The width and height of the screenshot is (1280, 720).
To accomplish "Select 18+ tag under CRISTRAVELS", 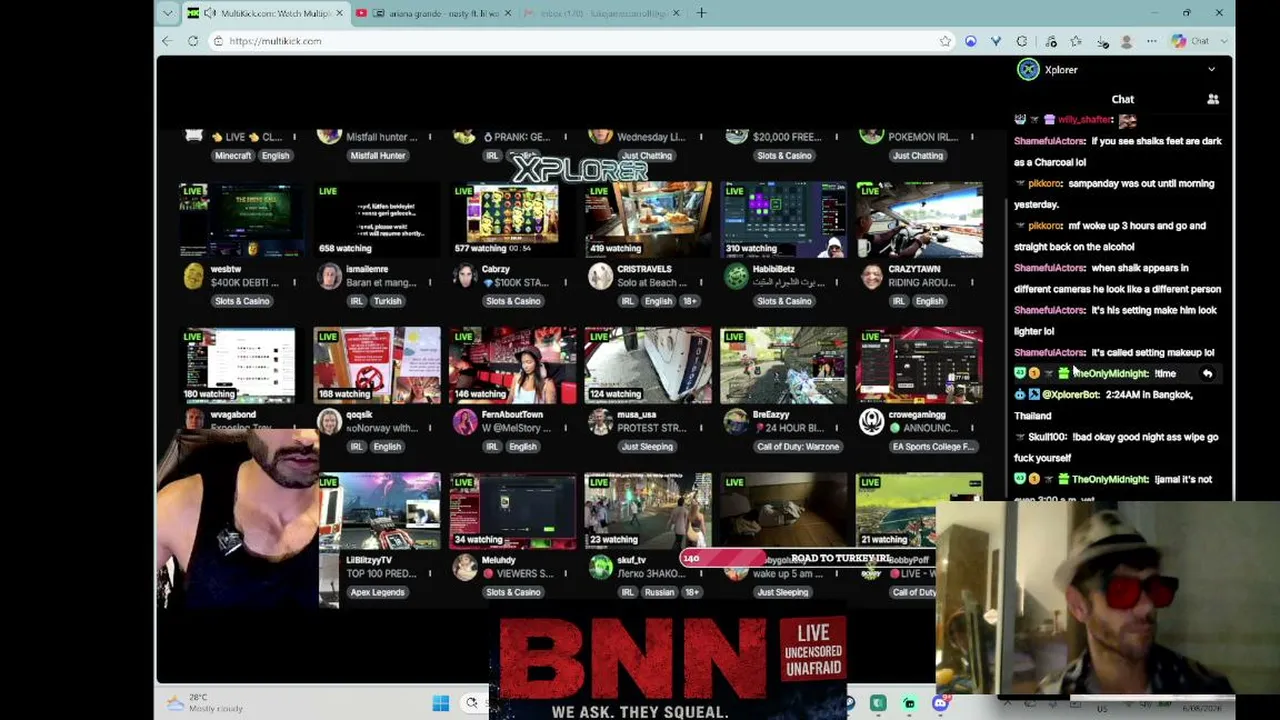I will (x=690, y=301).
